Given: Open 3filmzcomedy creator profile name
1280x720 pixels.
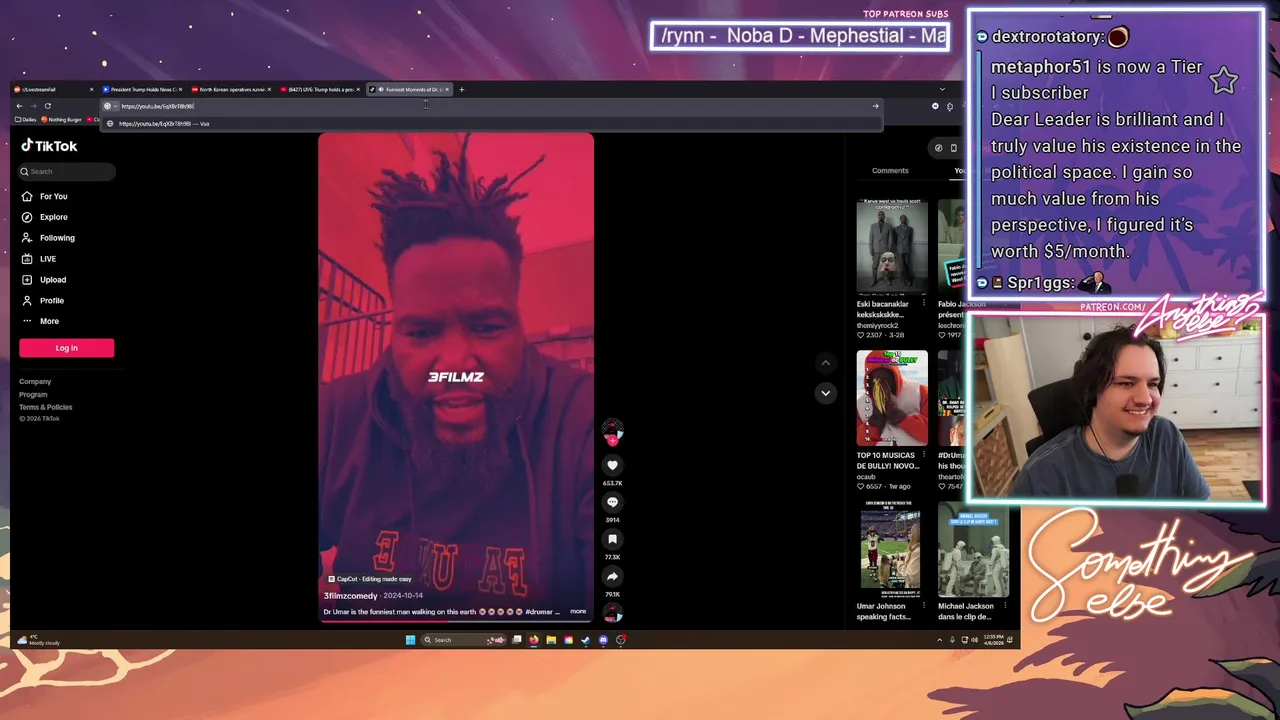Looking at the screenshot, I should [350, 596].
